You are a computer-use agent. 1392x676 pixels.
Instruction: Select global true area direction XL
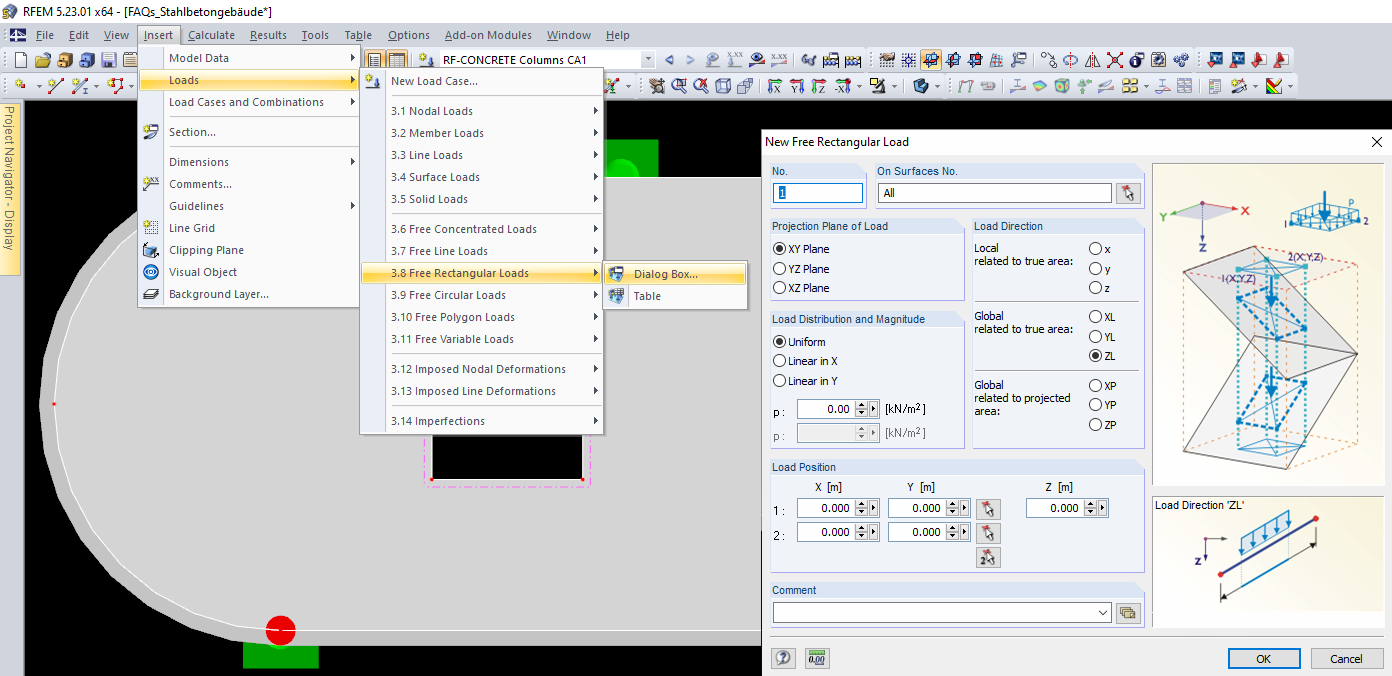tap(1095, 317)
